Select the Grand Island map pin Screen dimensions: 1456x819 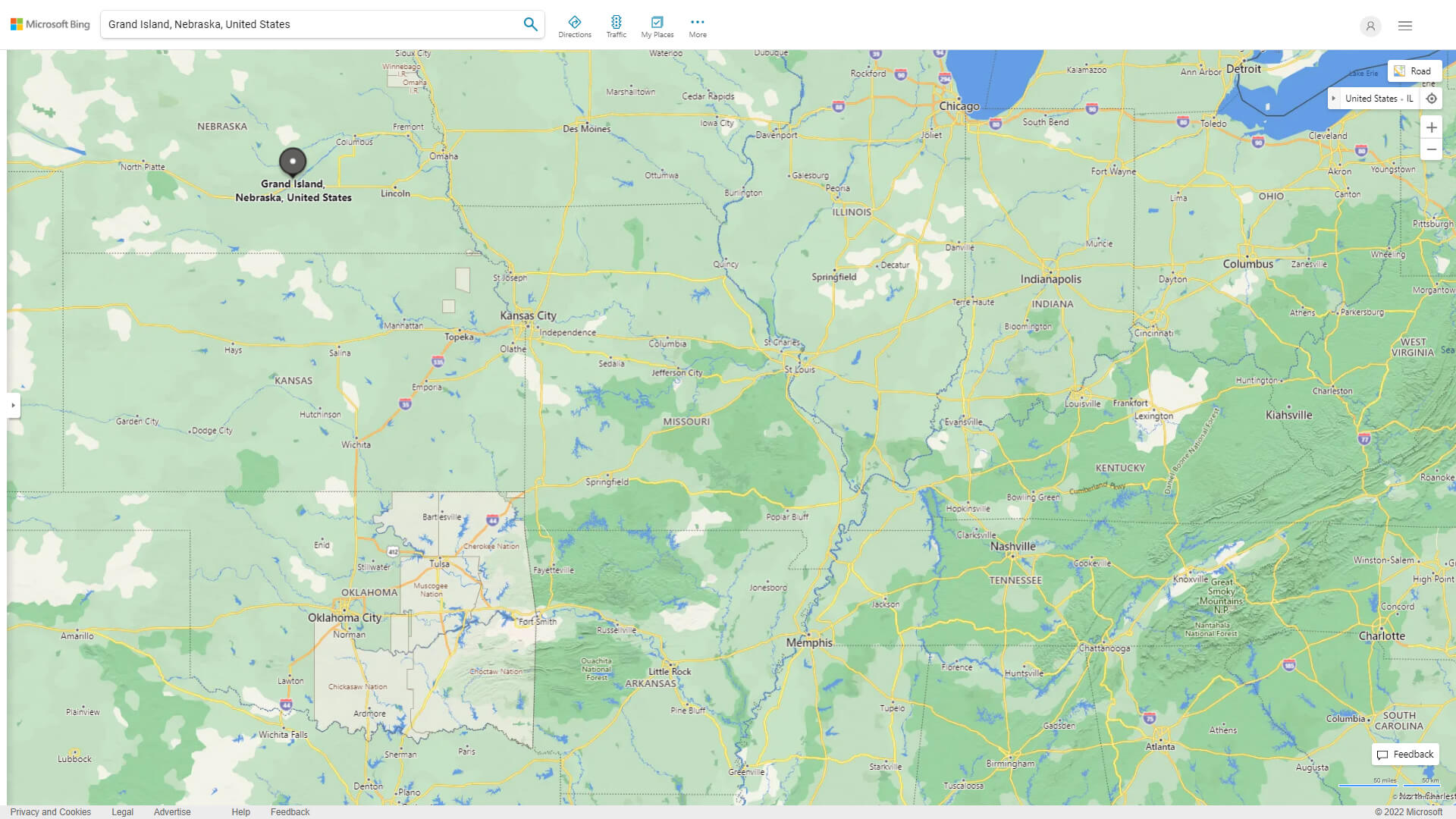click(292, 162)
